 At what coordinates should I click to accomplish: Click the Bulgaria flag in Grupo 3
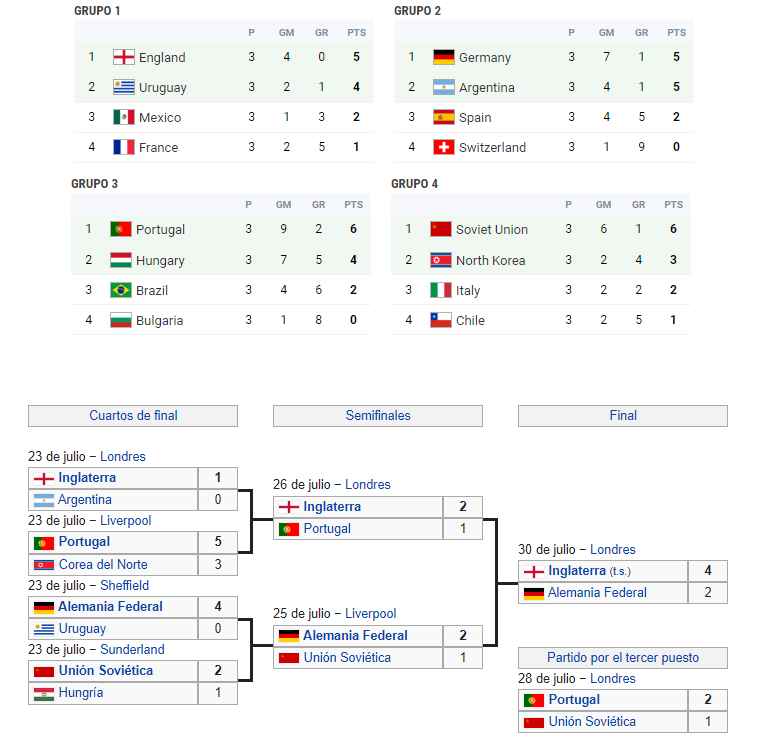(121, 320)
